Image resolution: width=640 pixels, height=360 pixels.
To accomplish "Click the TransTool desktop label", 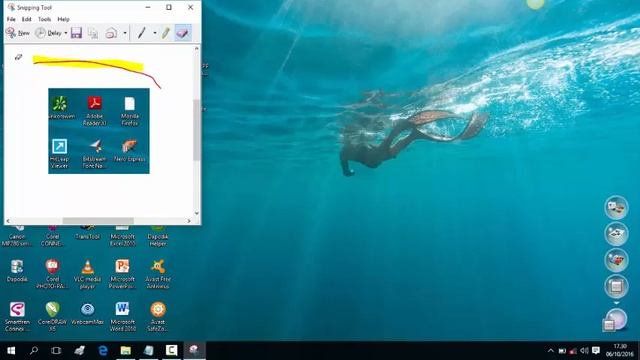I will 87,237.
